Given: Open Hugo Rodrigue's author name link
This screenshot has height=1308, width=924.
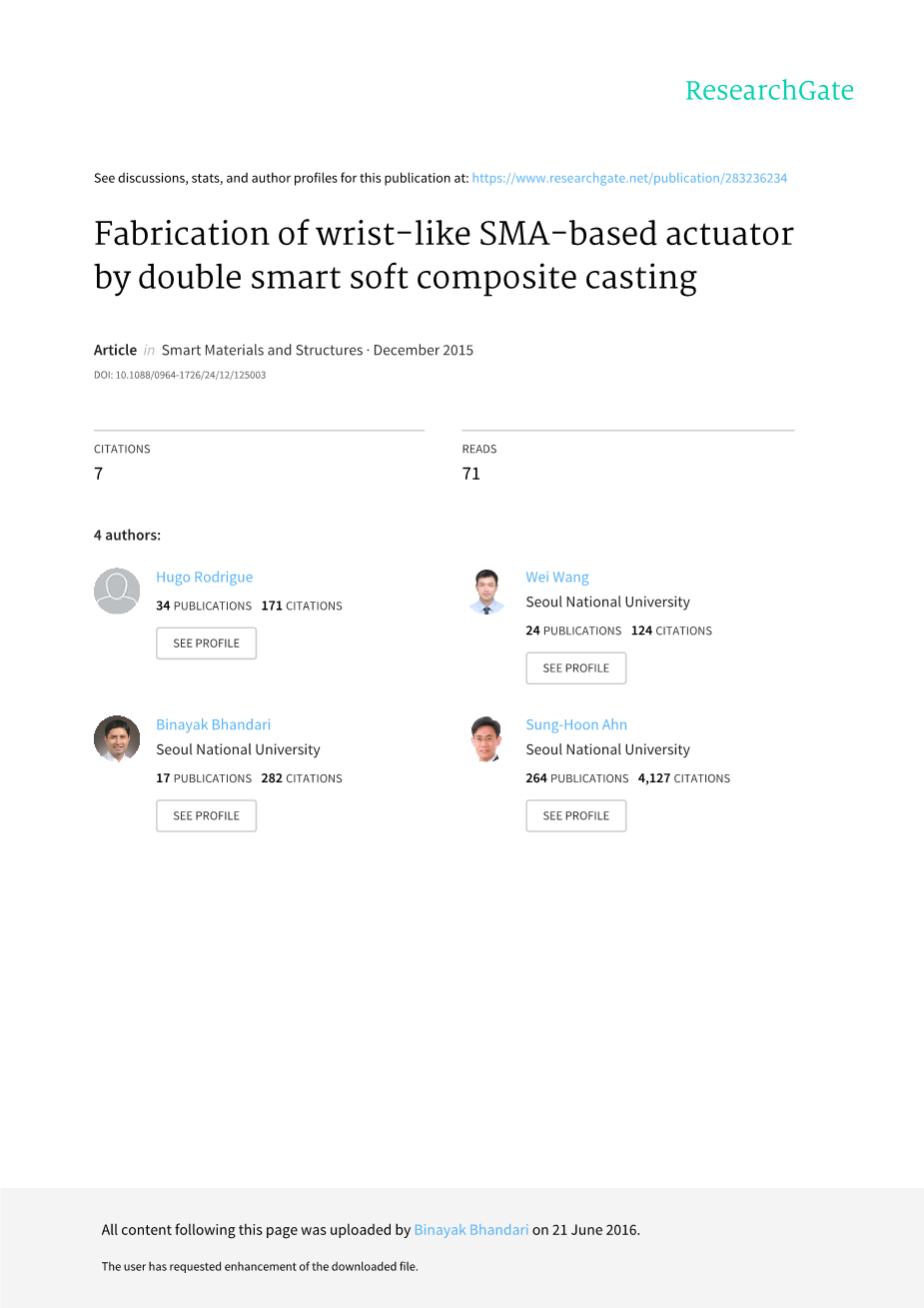Looking at the screenshot, I should 205,578.
